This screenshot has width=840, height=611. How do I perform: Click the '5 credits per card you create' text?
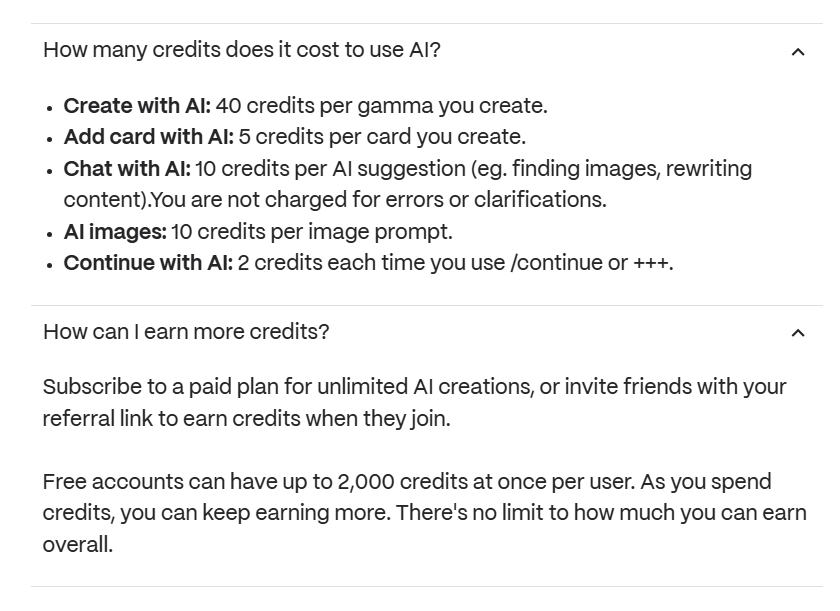[382, 137]
